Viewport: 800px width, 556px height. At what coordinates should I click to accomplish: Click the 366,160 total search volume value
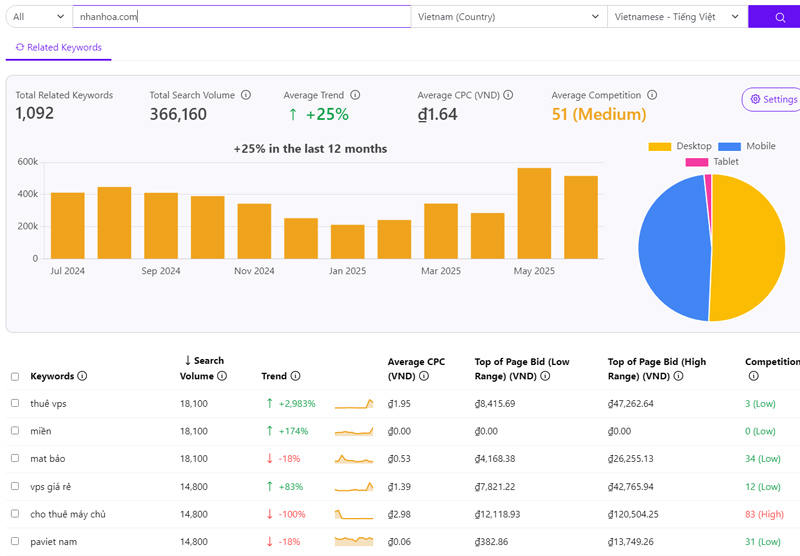coord(178,114)
